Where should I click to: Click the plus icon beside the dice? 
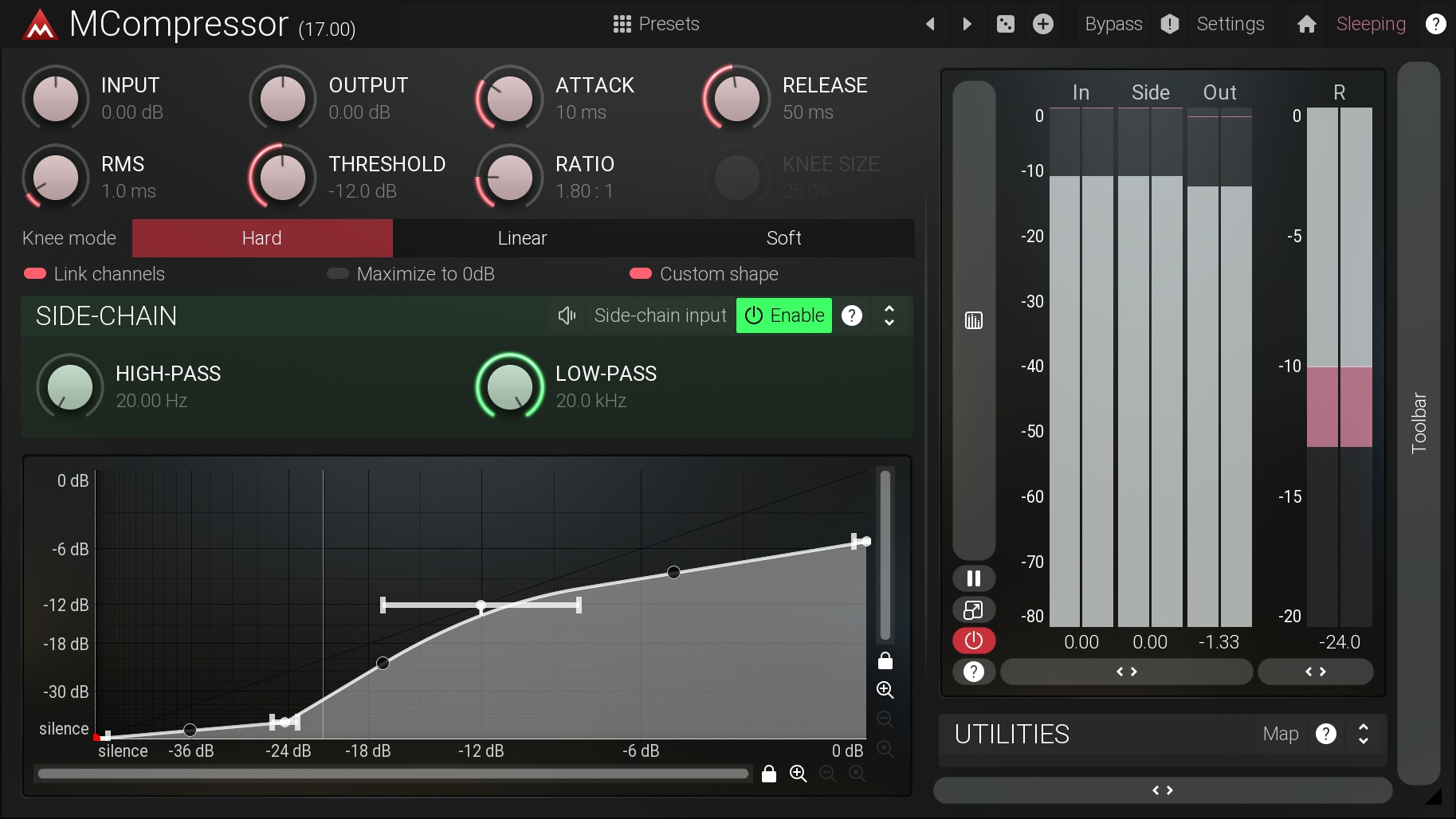(1042, 24)
